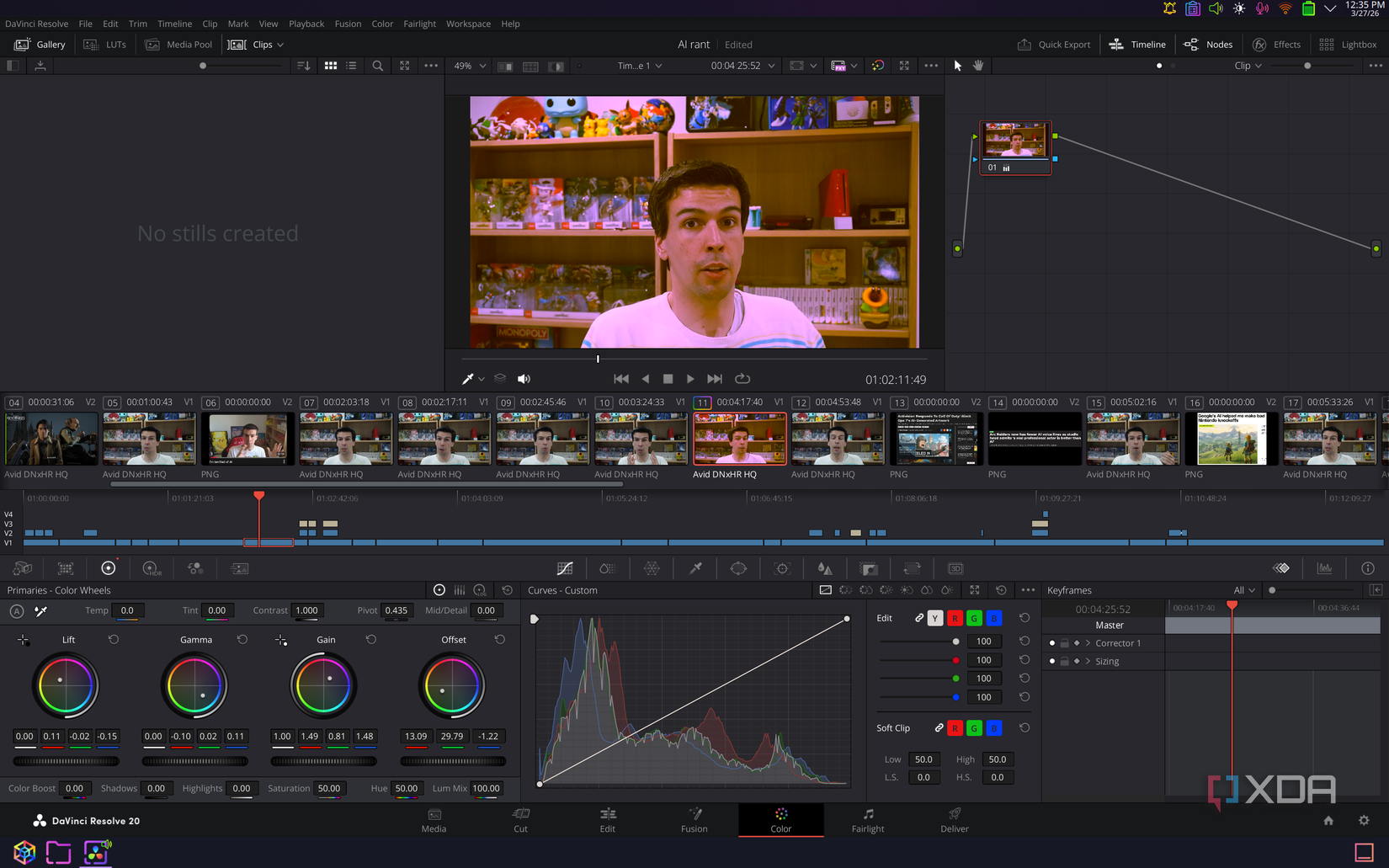Image resolution: width=1389 pixels, height=868 pixels.
Task: Select the Y channel in Curves edit
Action: tap(934, 618)
